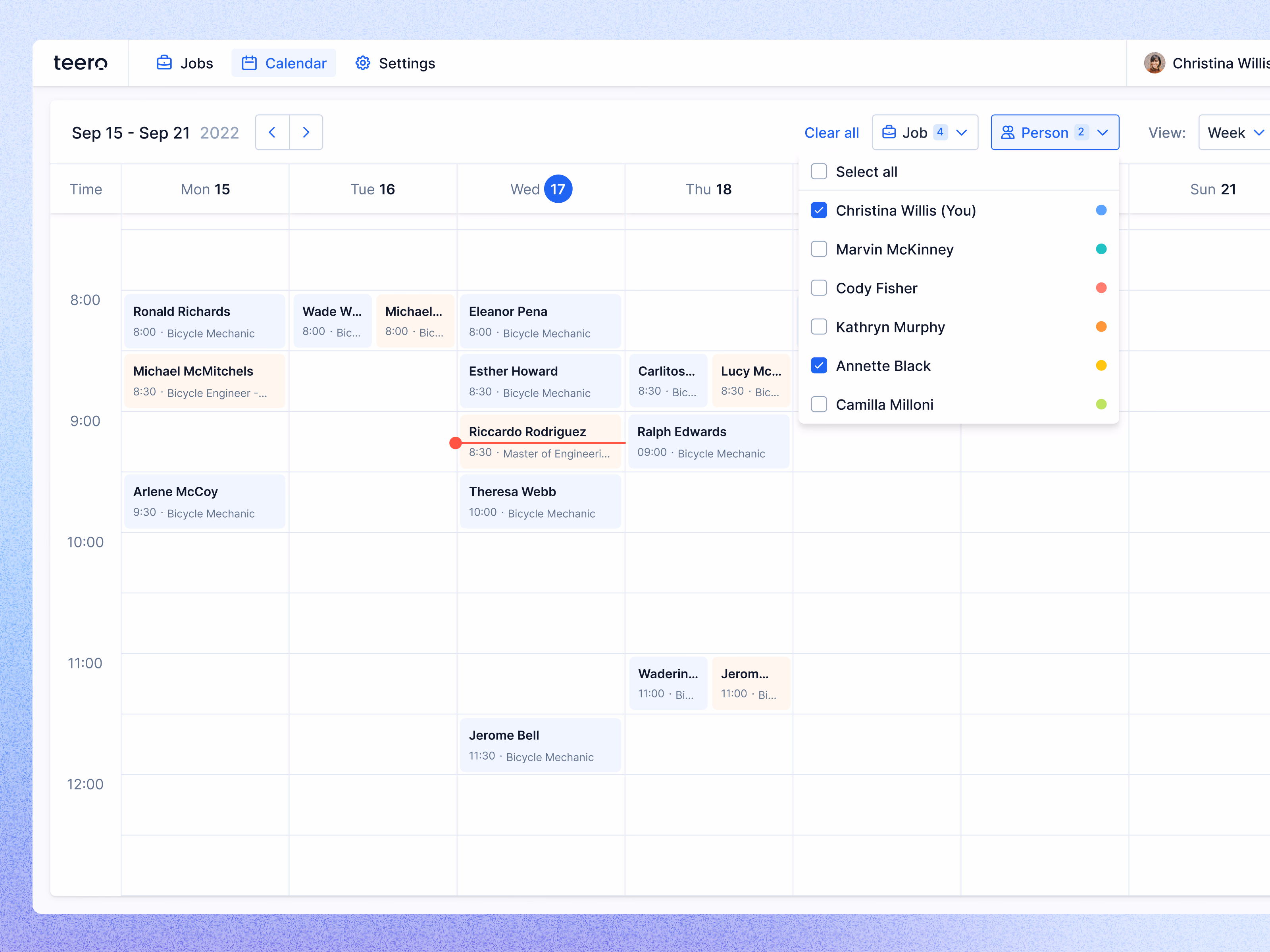
Task: Open Arlene McCoy 9:30 event
Action: [x=205, y=501]
